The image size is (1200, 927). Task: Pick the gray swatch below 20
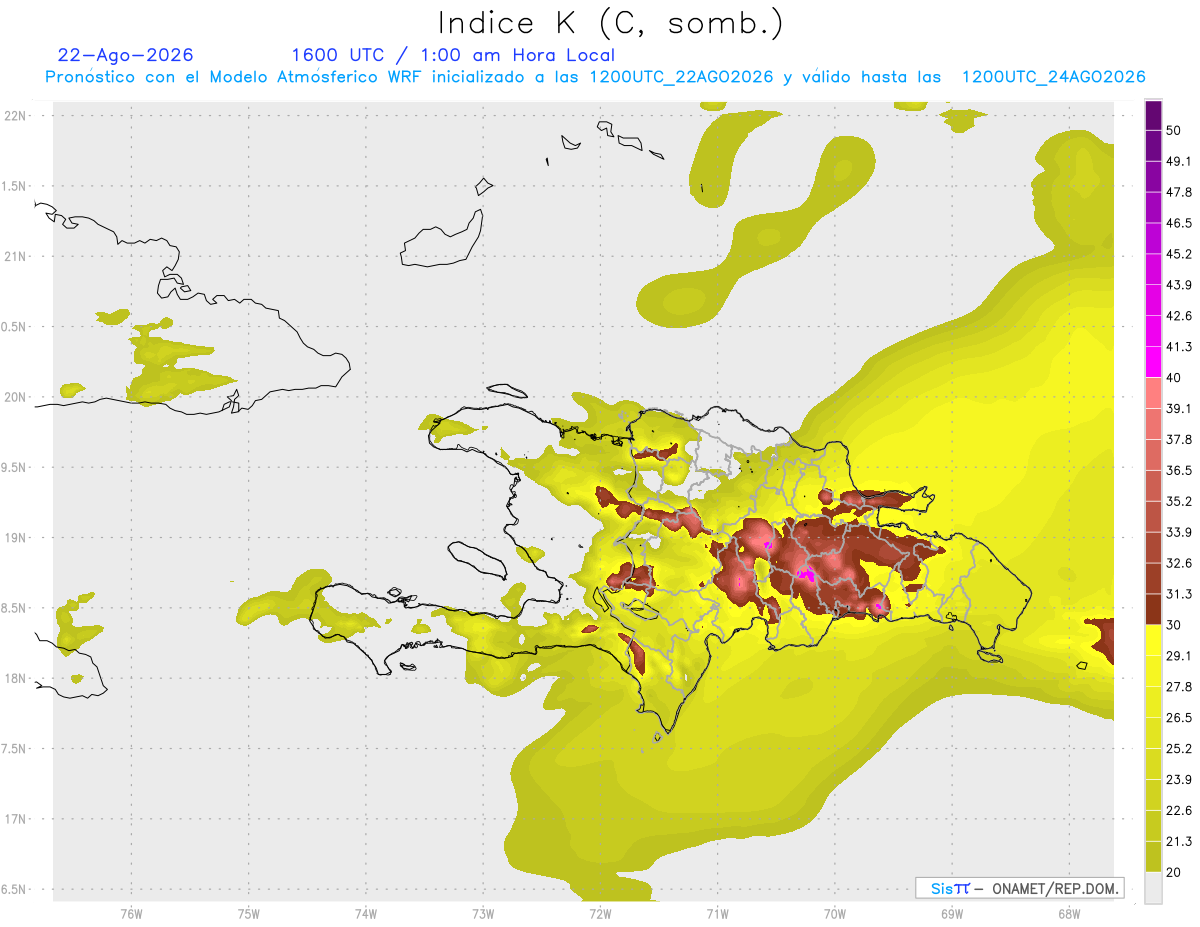pyautogui.click(x=1153, y=888)
